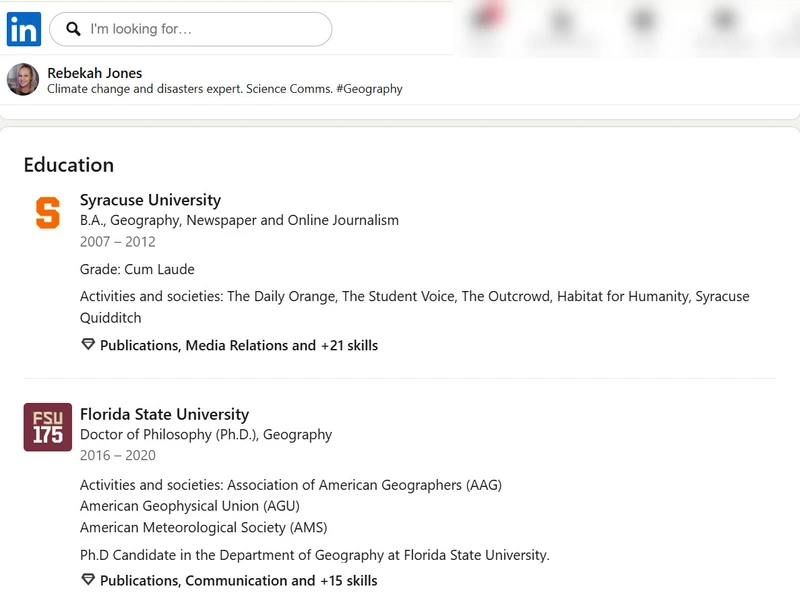The height and width of the screenshot is (609, 800).
Task: Click the Syracuse University orange S logo
Action: (48, 213)
